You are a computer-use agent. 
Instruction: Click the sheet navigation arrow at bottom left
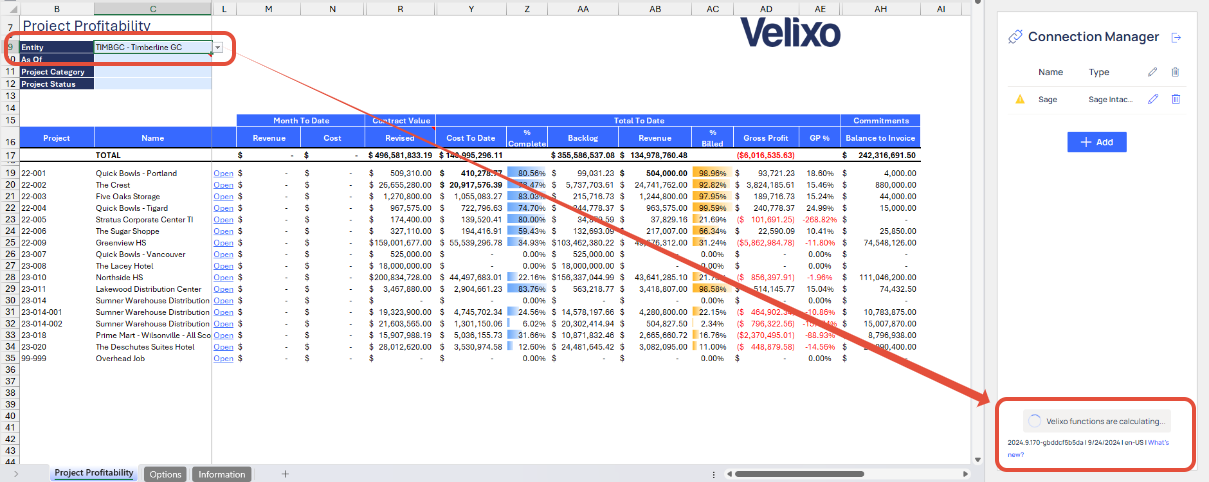15,474
